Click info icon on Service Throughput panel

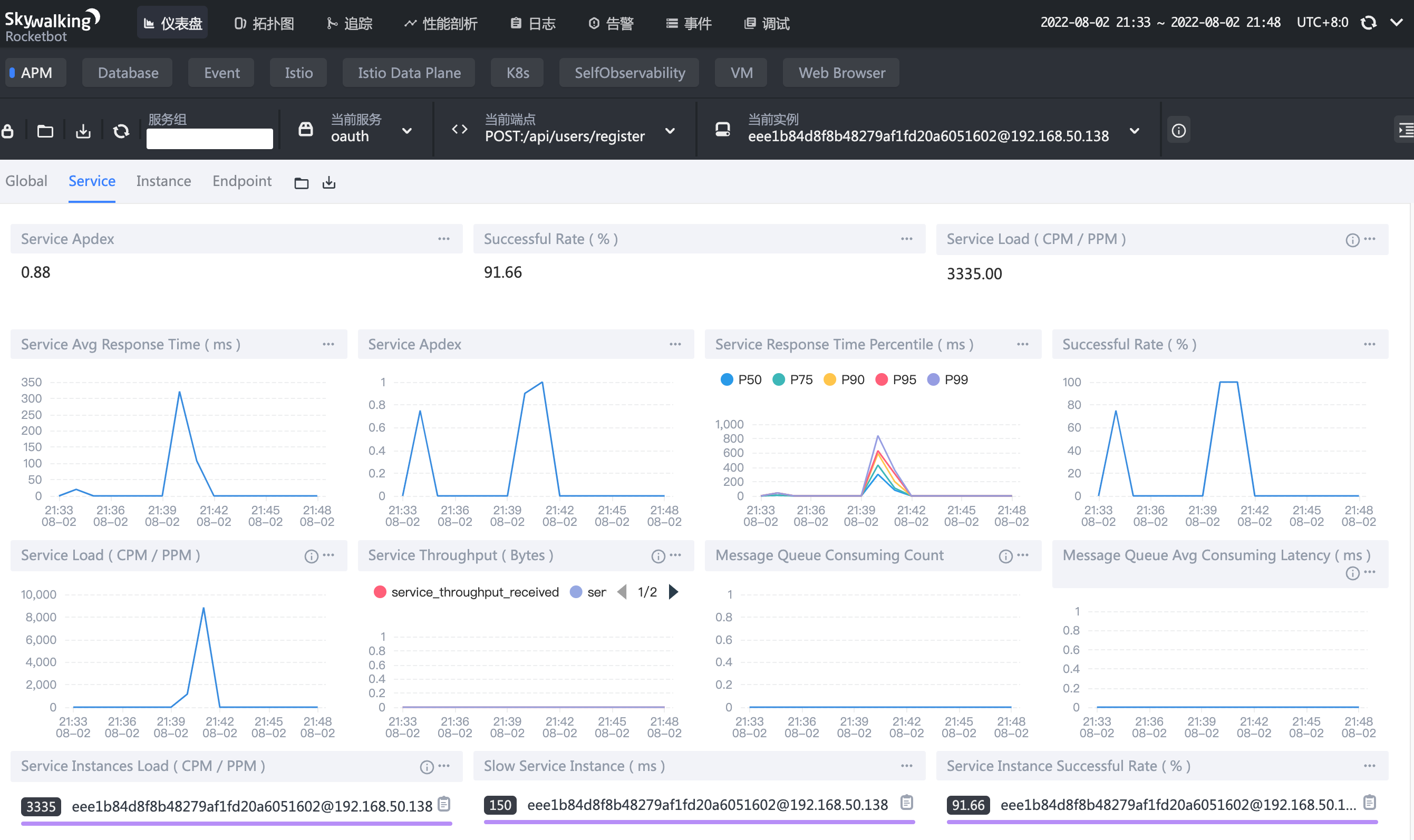(657, 556)
